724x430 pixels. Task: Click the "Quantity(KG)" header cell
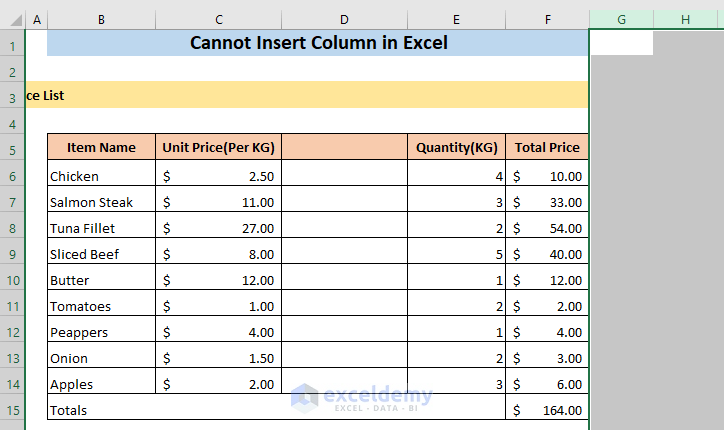[x=456, y=147]
